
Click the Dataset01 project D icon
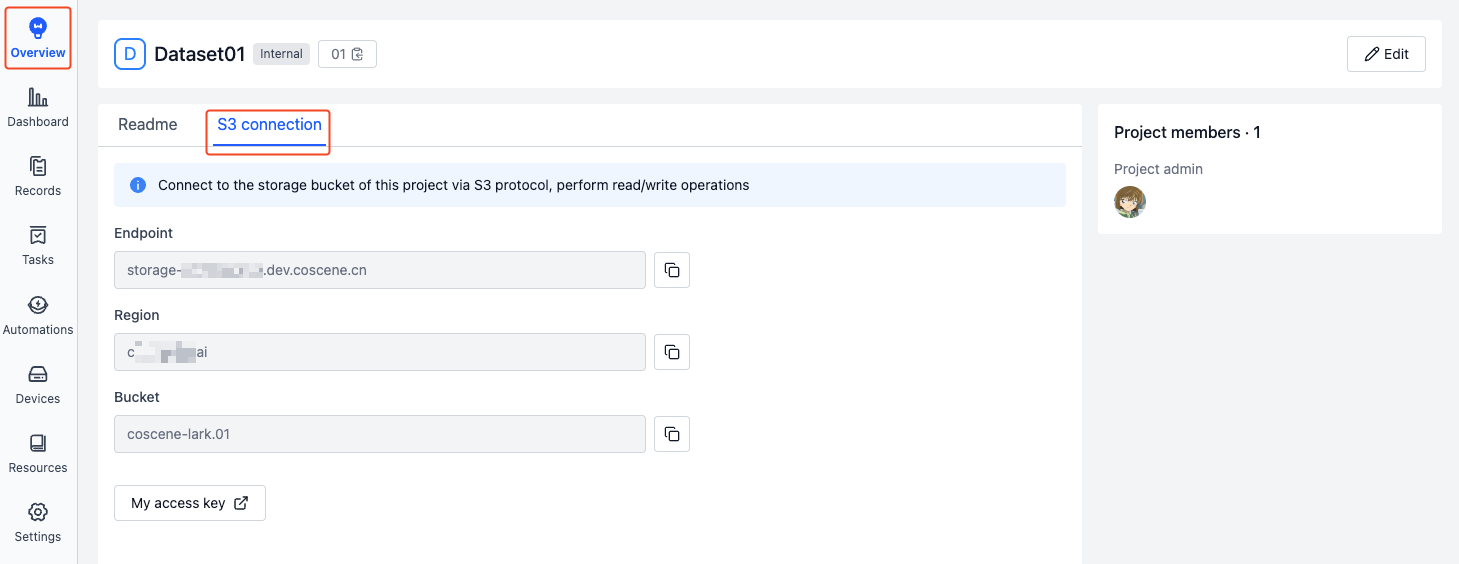(130, 54)
